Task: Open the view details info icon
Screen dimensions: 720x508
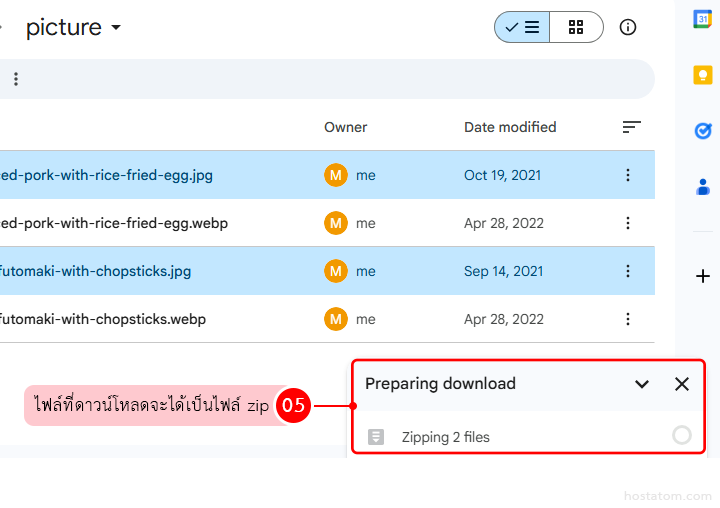Action: (628, 28)
